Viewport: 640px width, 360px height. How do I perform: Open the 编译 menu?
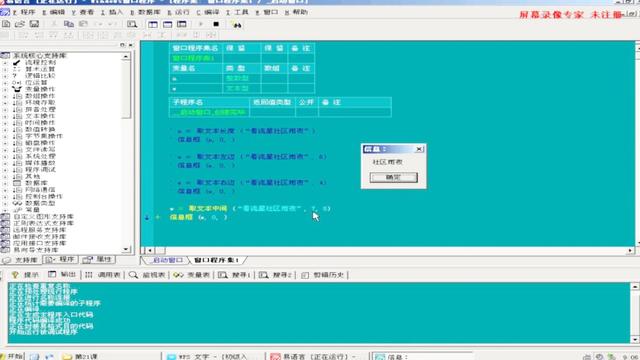(208, 12)
